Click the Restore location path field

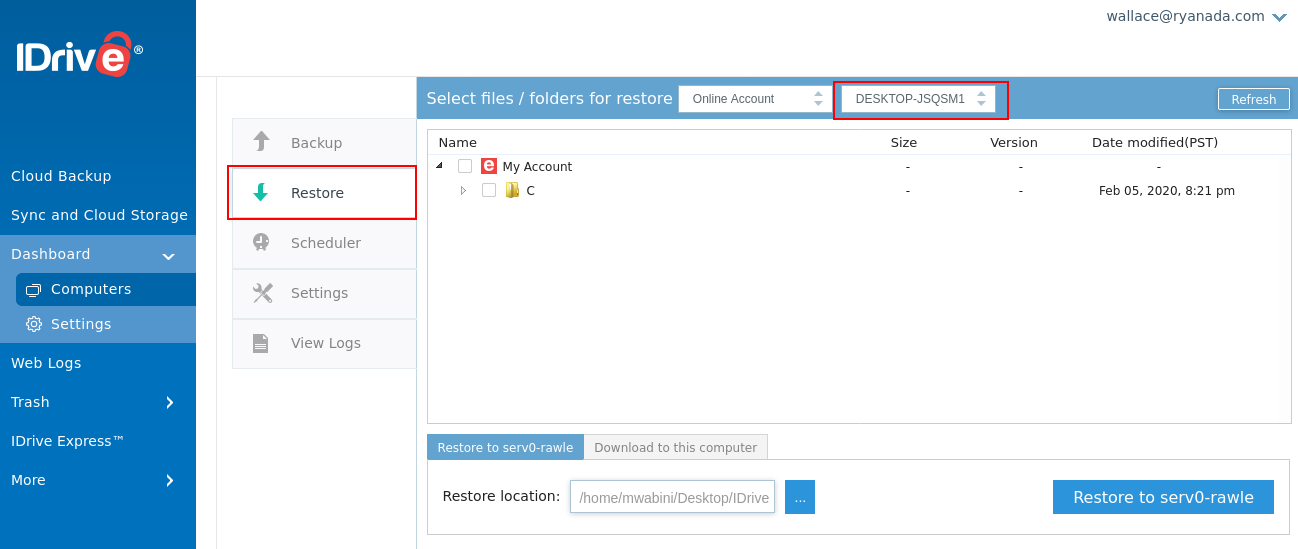[672, 497]
